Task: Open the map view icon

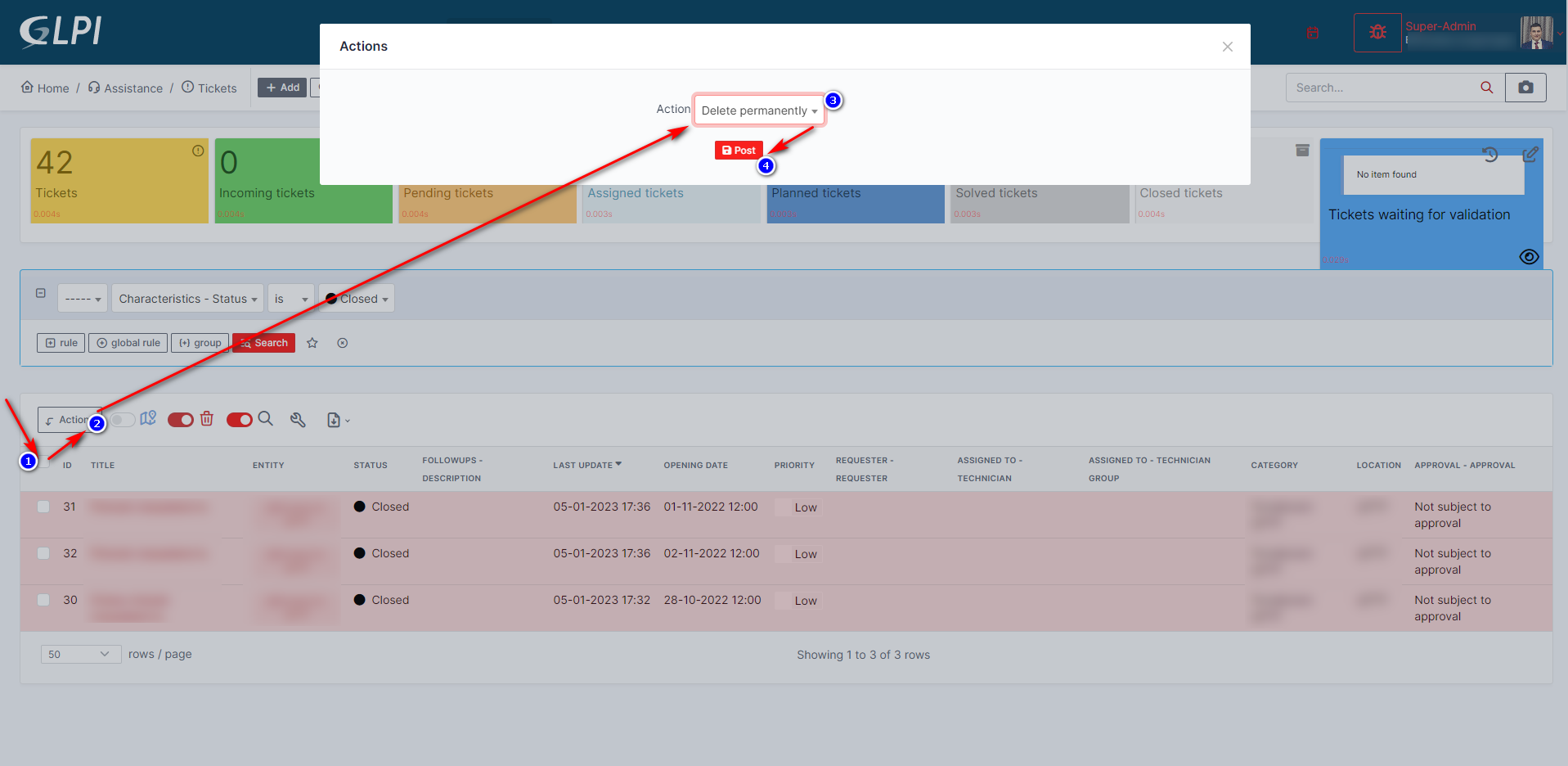Action: [x=148, y=419]
